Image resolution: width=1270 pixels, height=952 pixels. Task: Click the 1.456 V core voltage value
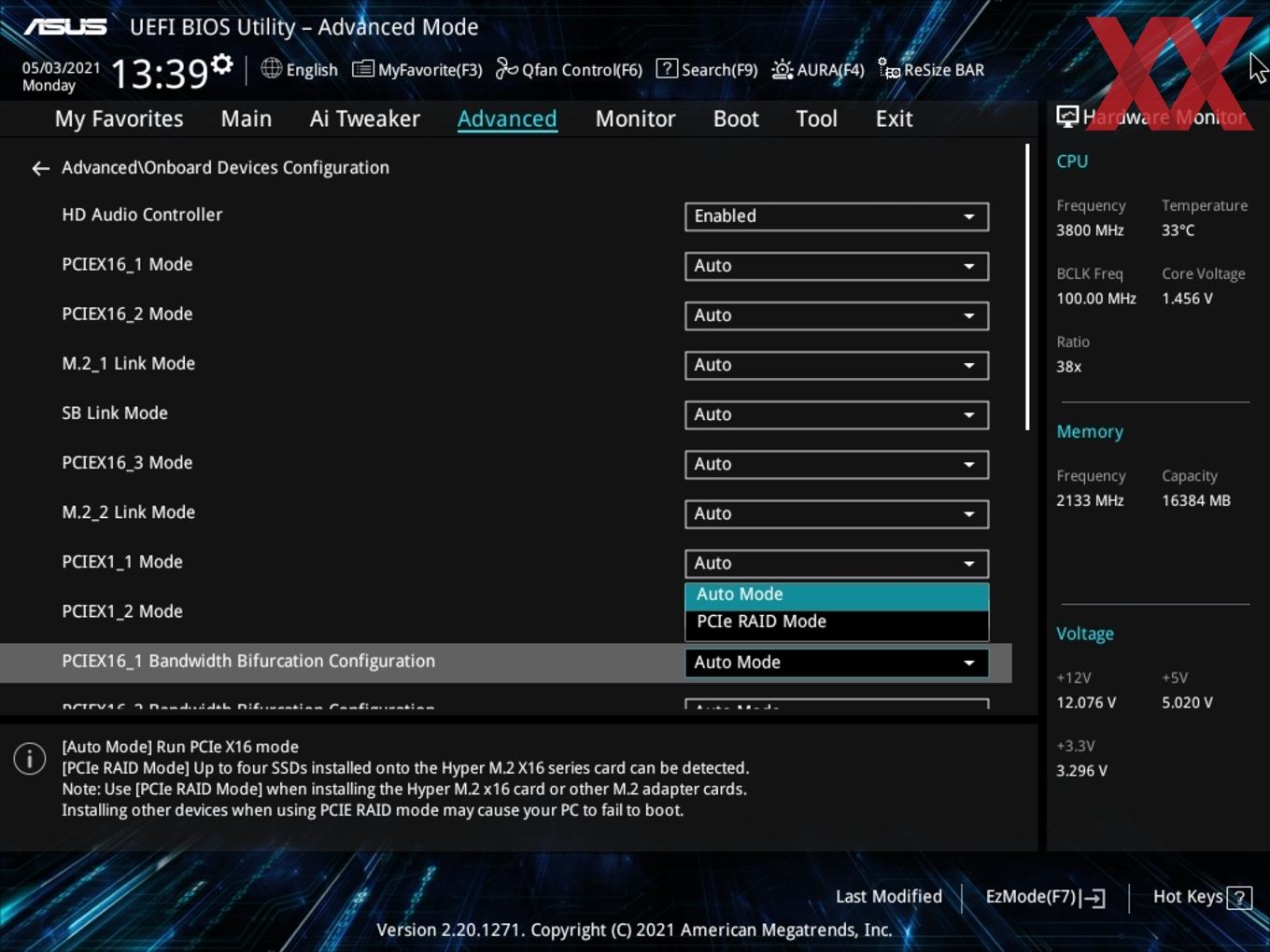[x=1187, y=299]
